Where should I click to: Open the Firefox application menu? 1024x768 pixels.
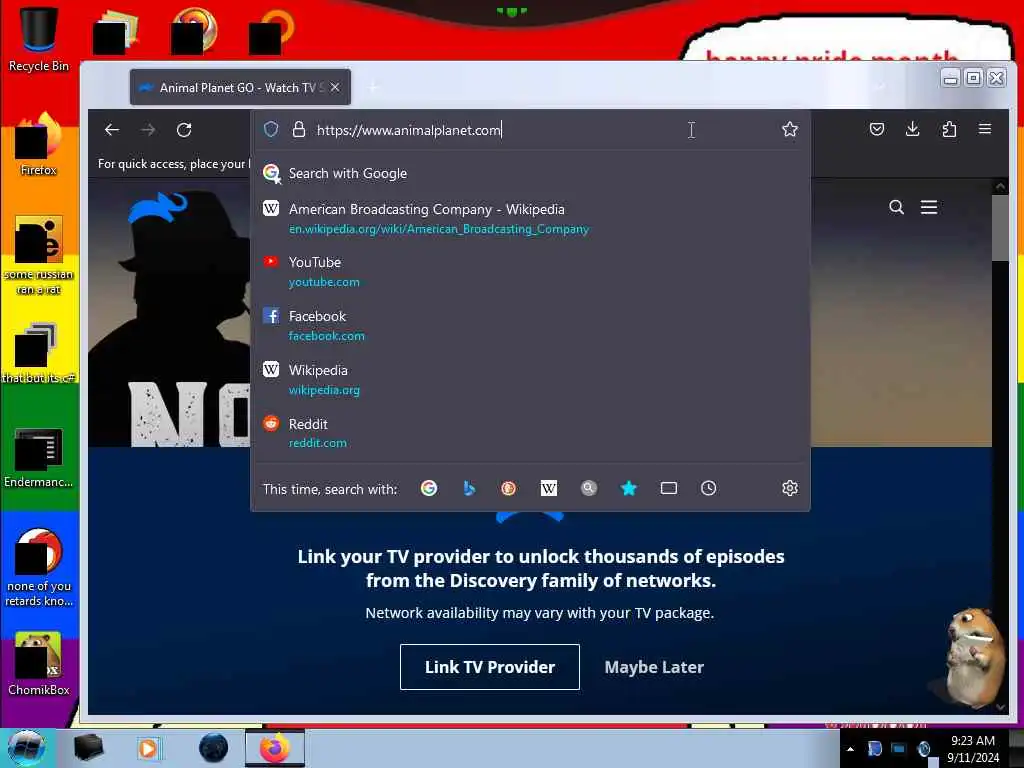[985, 129]
